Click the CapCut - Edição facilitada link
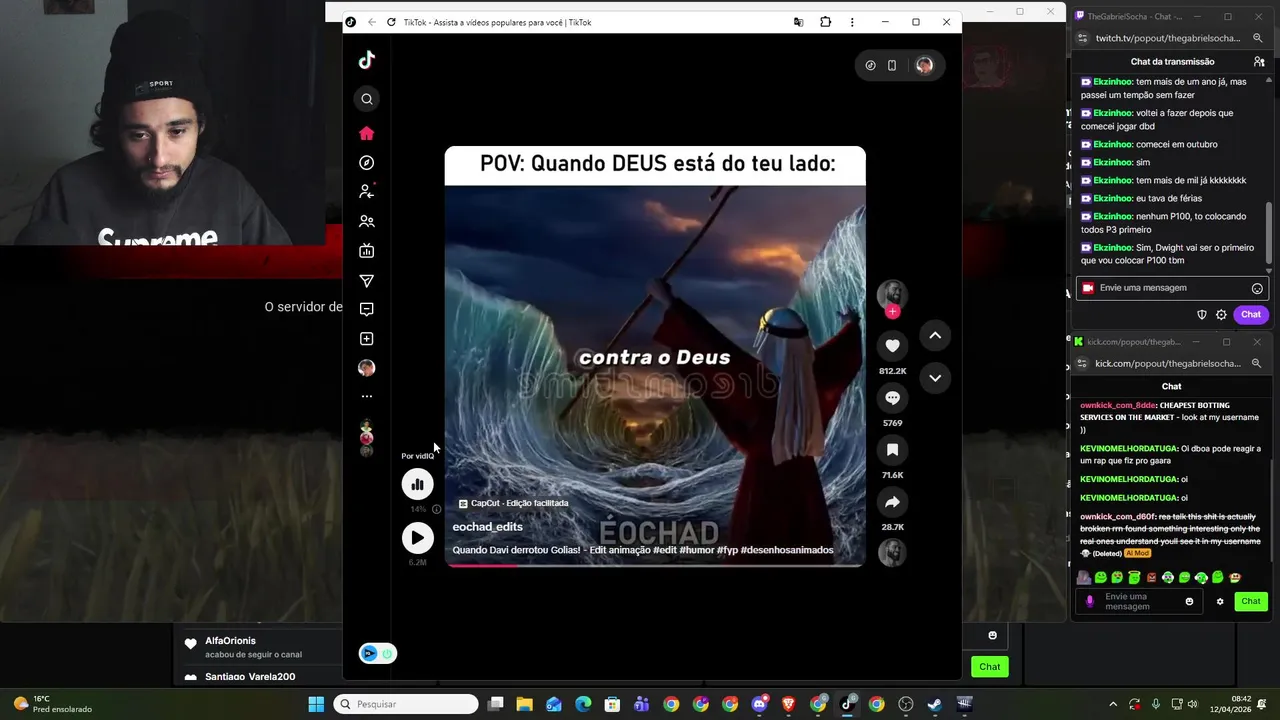 [513, 503]
